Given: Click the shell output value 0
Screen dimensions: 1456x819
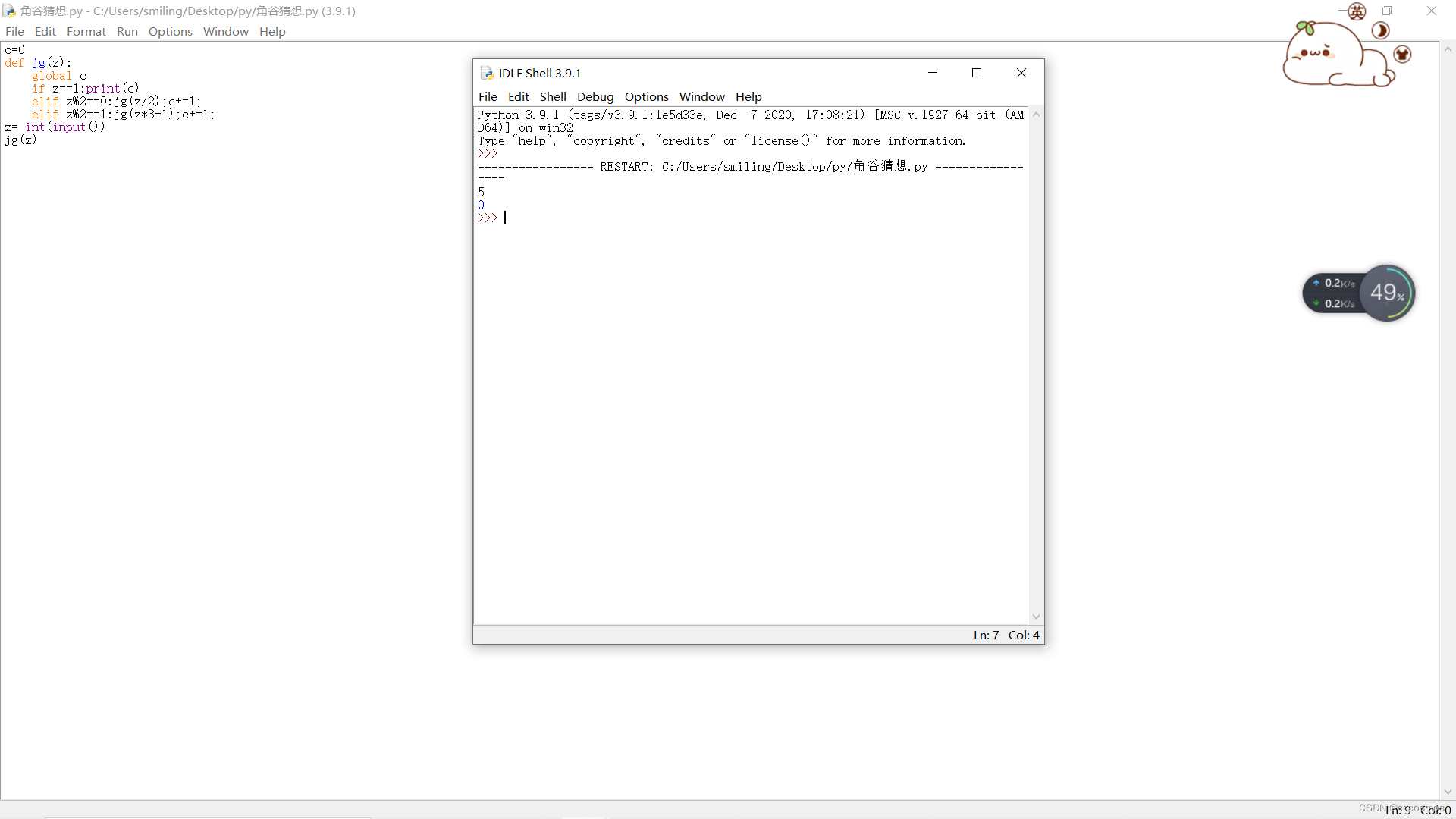Looking at the screenshot, I should click(x=481, y=205).
